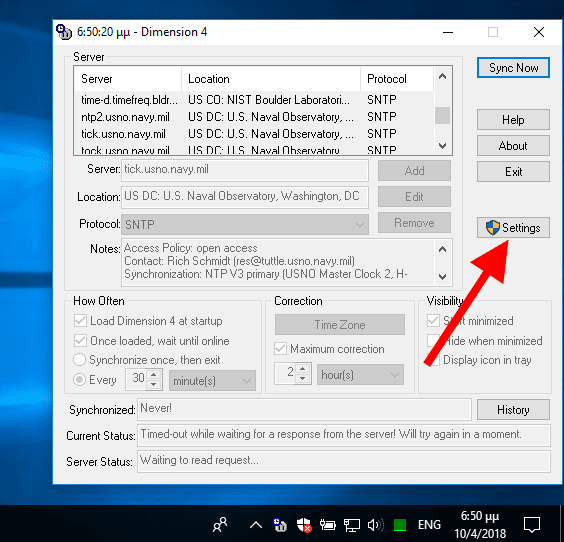Image resolution: width=564 pixels, height=542 pixels.
Task: Click the server list scrollbar thumb
Action: point(442,115)
